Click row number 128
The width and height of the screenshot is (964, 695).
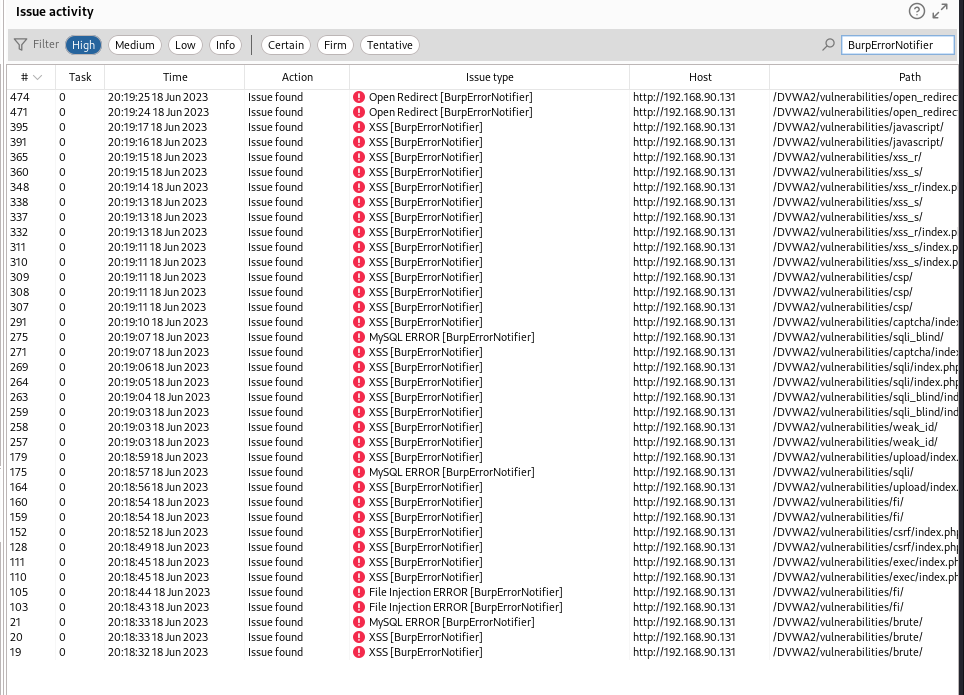18,547
